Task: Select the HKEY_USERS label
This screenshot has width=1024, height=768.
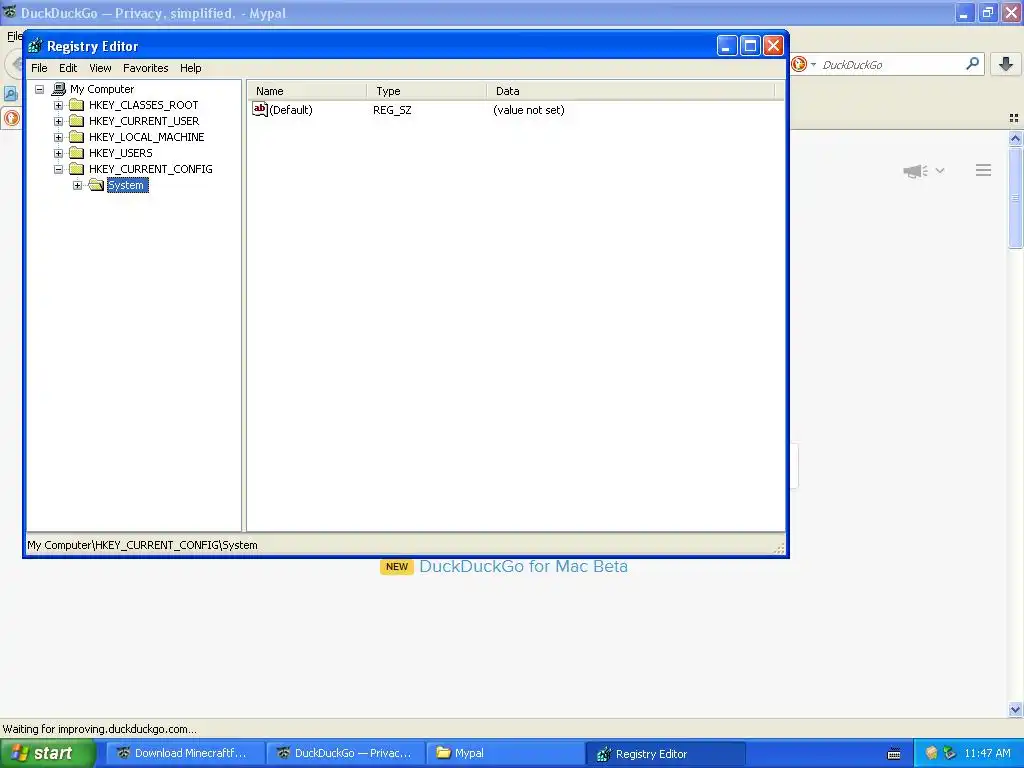Action: 121,153
